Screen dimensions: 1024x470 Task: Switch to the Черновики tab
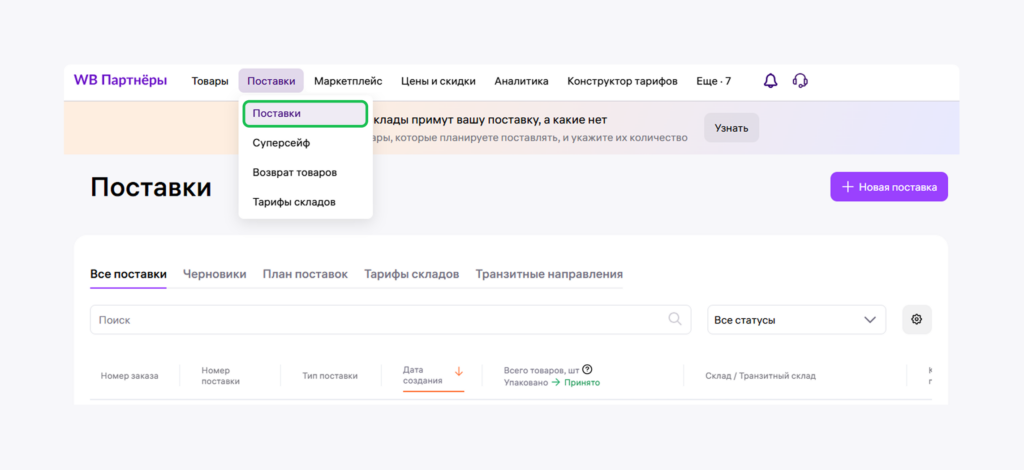point(215,274)
